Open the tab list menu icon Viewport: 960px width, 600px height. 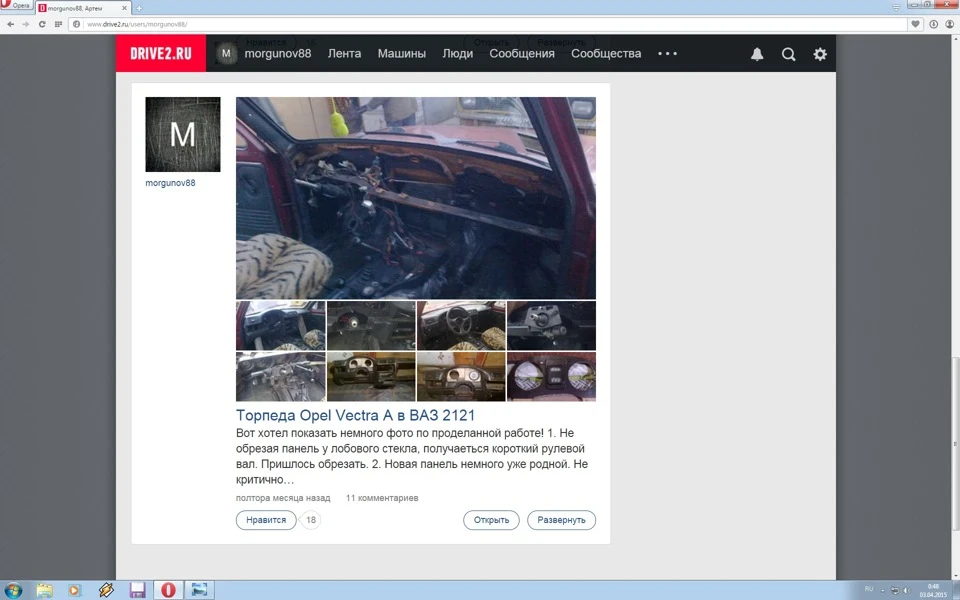click(x=896, y=8)
